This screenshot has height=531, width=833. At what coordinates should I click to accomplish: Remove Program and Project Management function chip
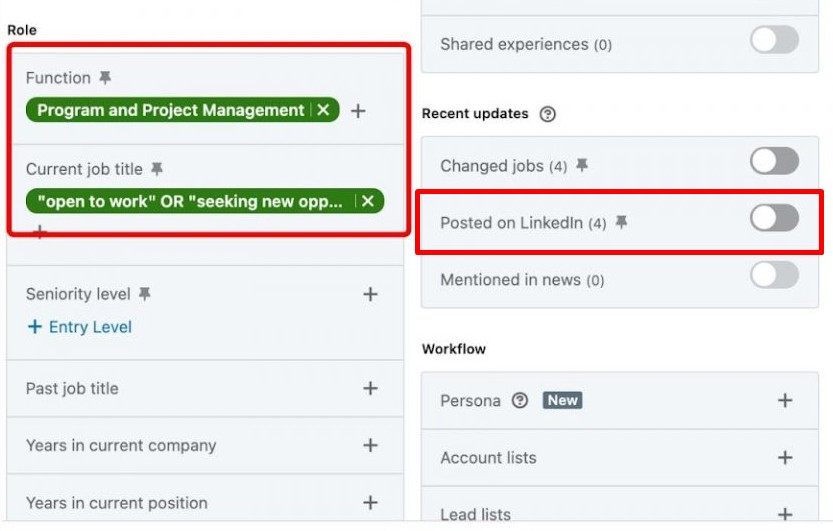pos(323,110)
